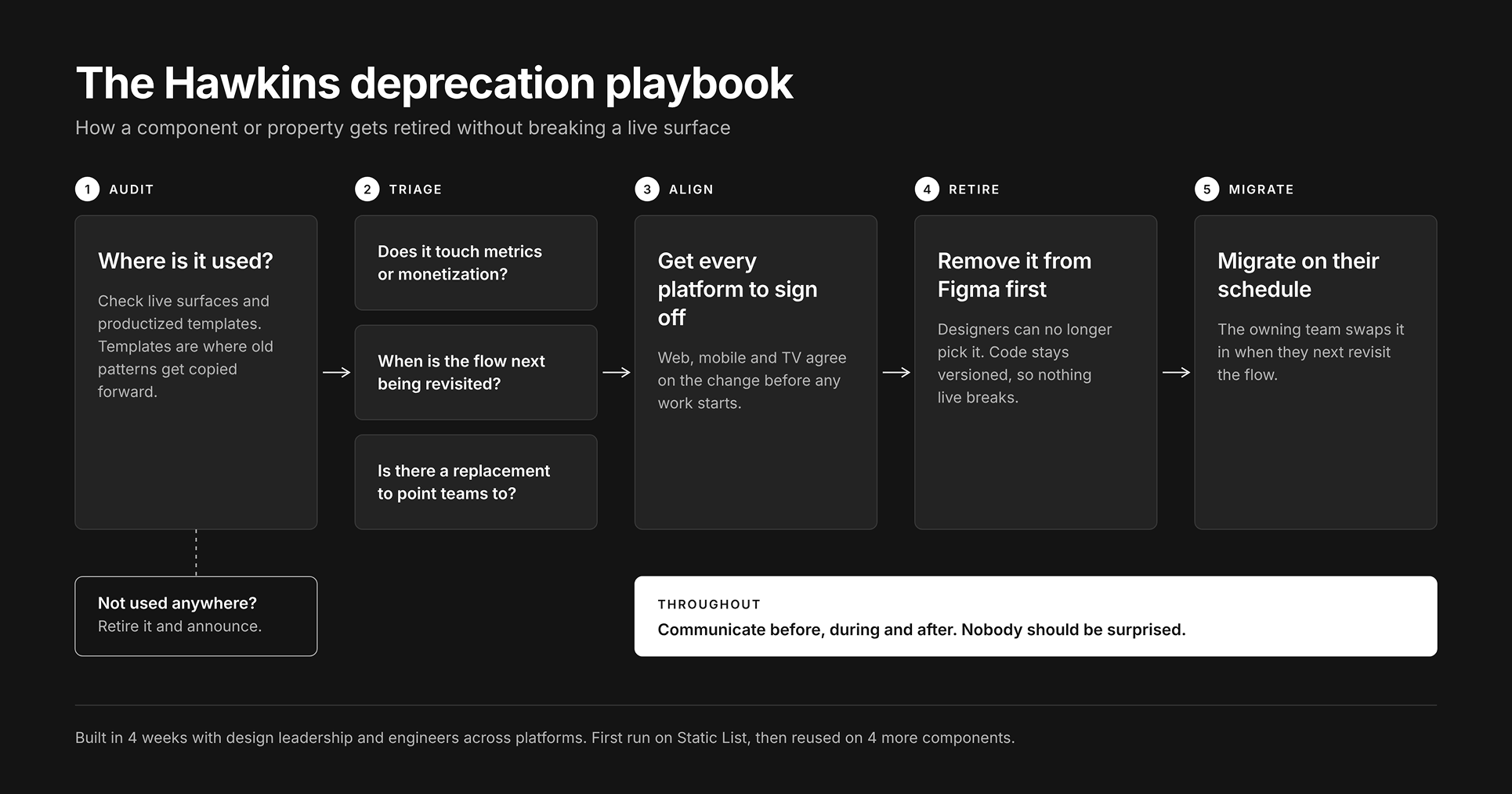Open the "When is the flow next being revisited?" card
This screenshot has height=794, width=1512.
(x=476, y=373)
